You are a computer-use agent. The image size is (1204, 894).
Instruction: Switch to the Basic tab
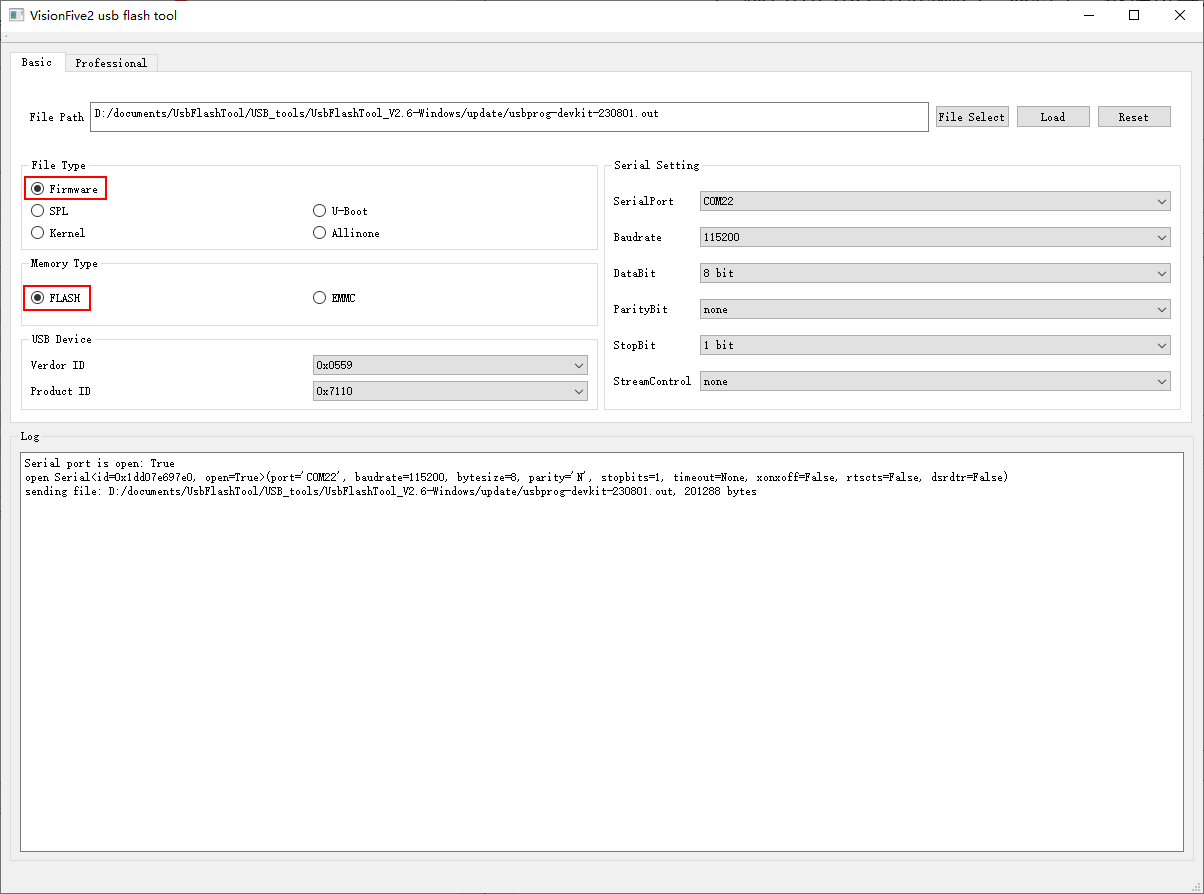click(x=37, y=62)
